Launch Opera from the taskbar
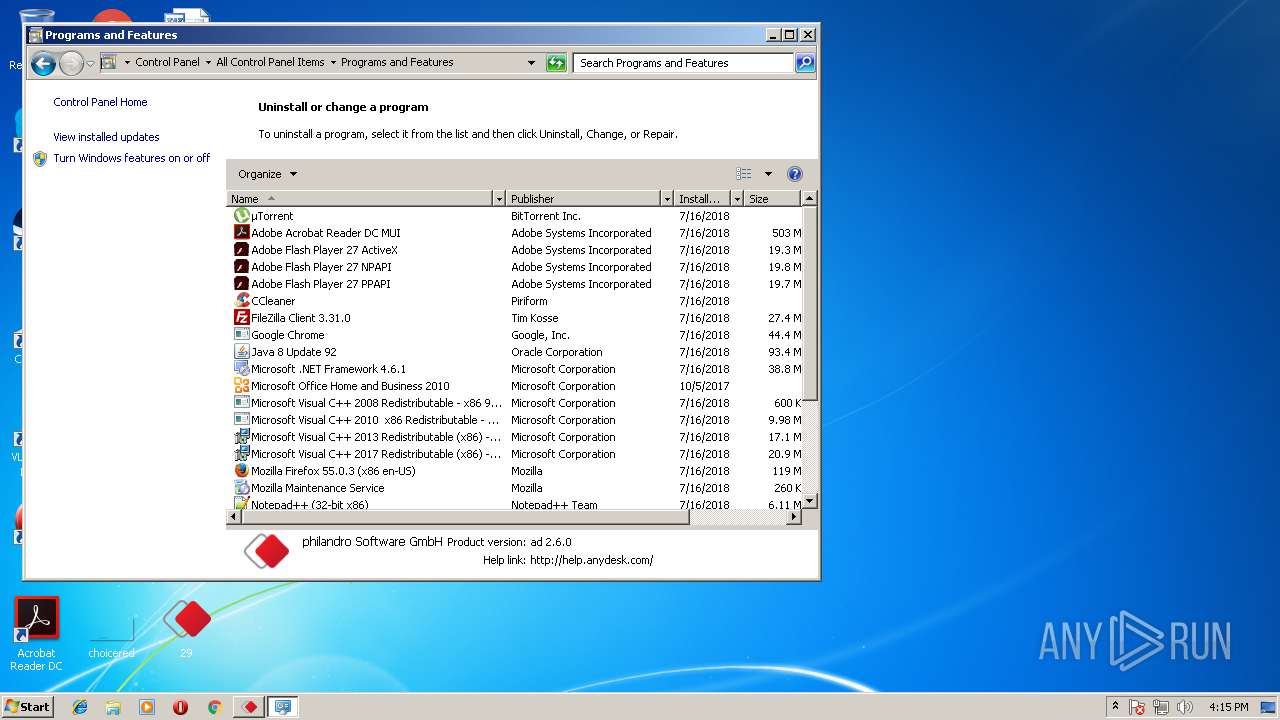The image size is (1280, 720). coord(180,707)
